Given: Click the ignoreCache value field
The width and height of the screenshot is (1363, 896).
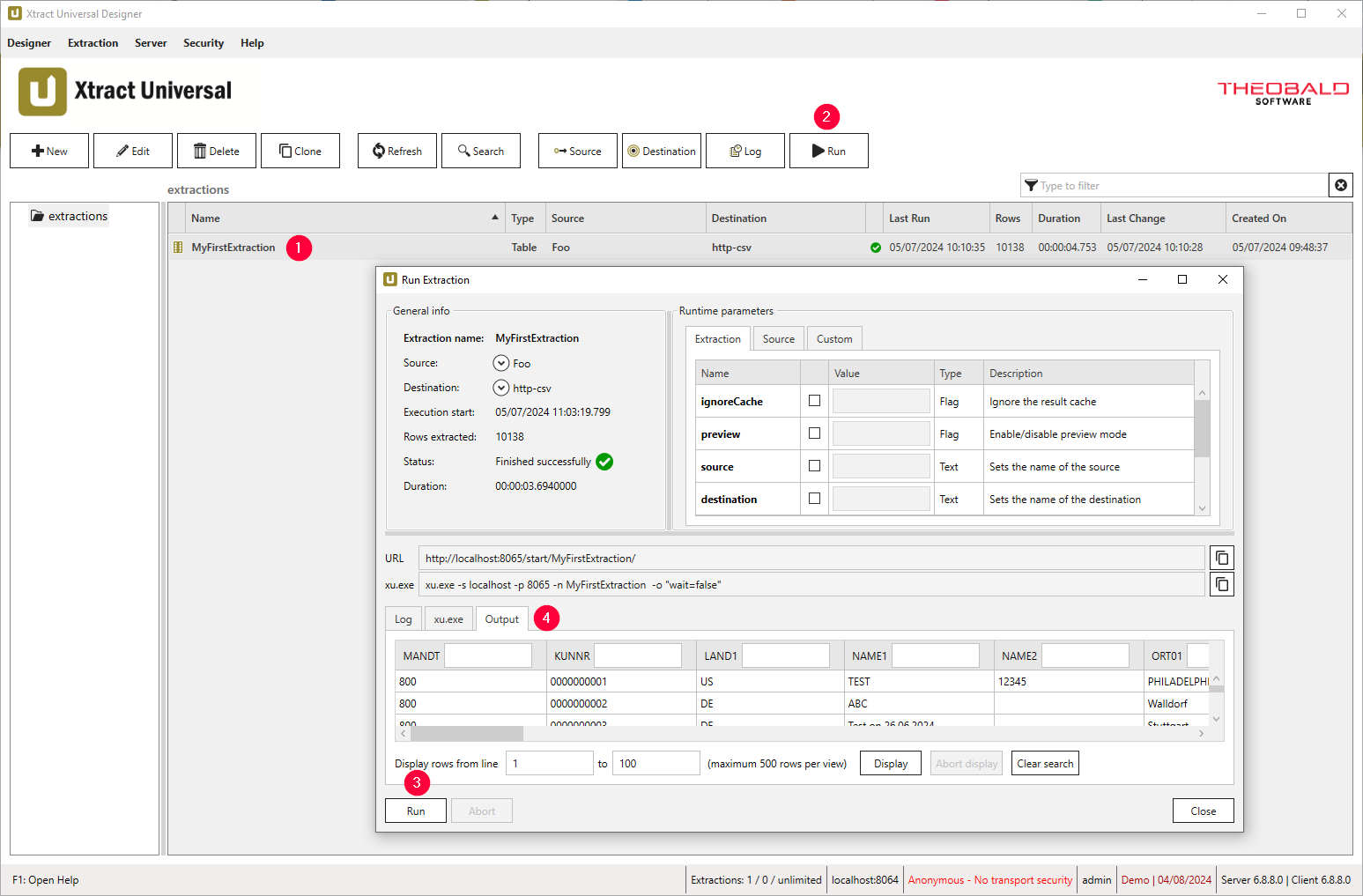Looking at the screenshot, I should coord(881,401).
